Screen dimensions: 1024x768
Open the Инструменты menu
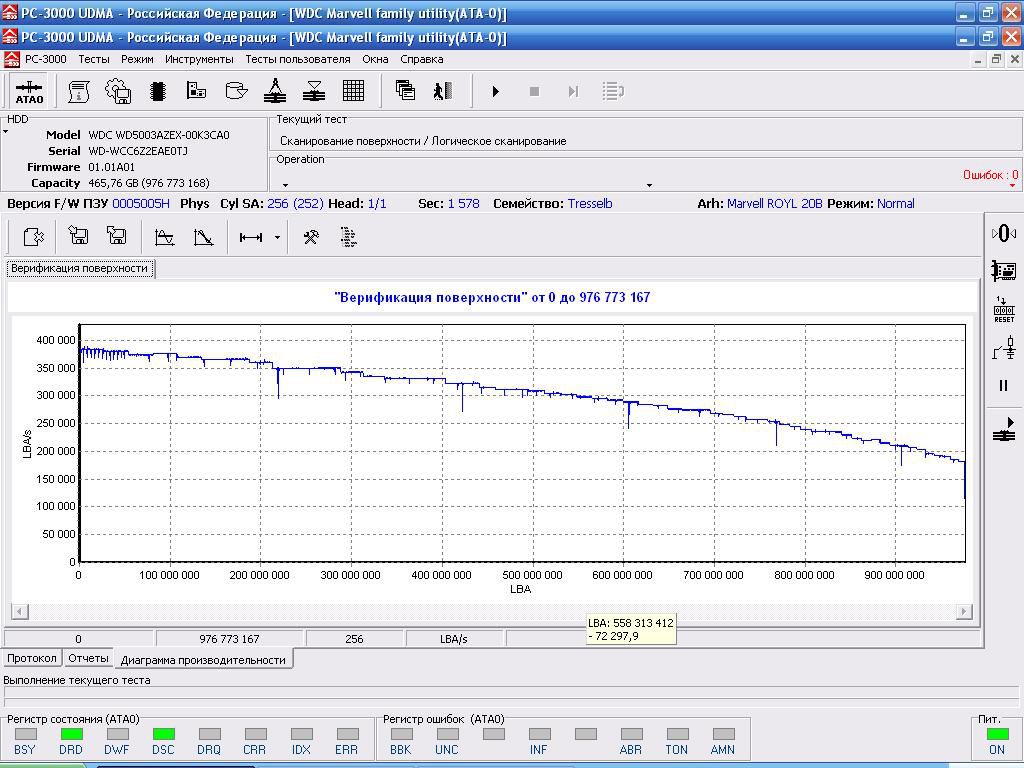tap(199, 59)
